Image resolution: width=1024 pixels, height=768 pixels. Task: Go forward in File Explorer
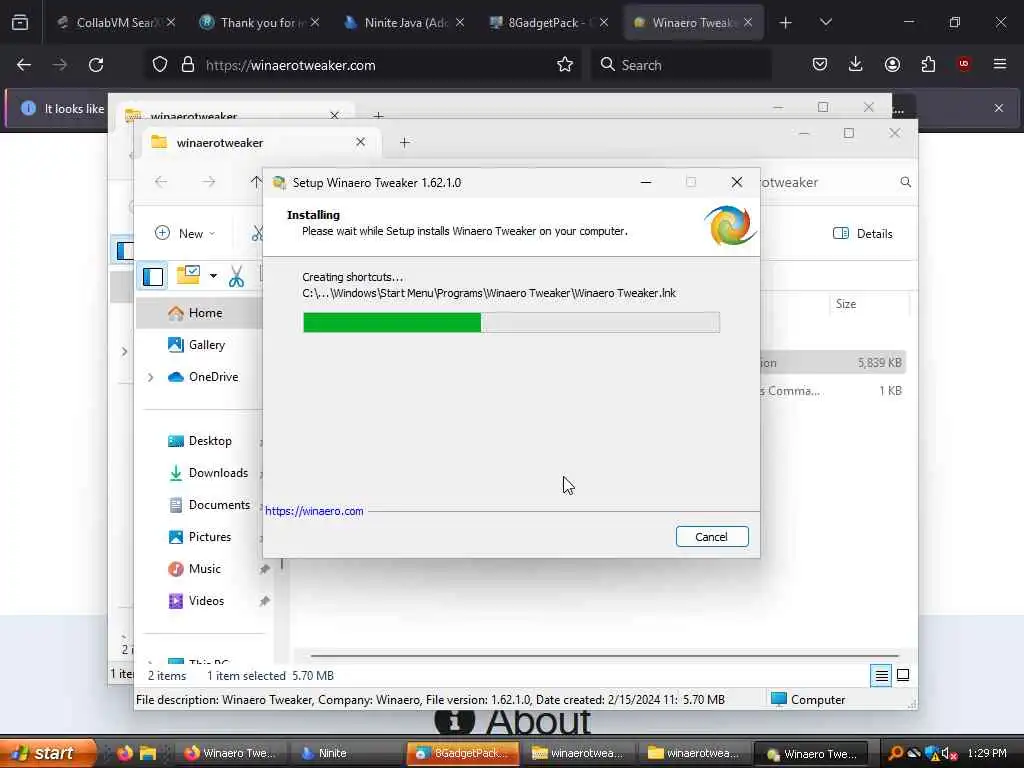point(208,182)
